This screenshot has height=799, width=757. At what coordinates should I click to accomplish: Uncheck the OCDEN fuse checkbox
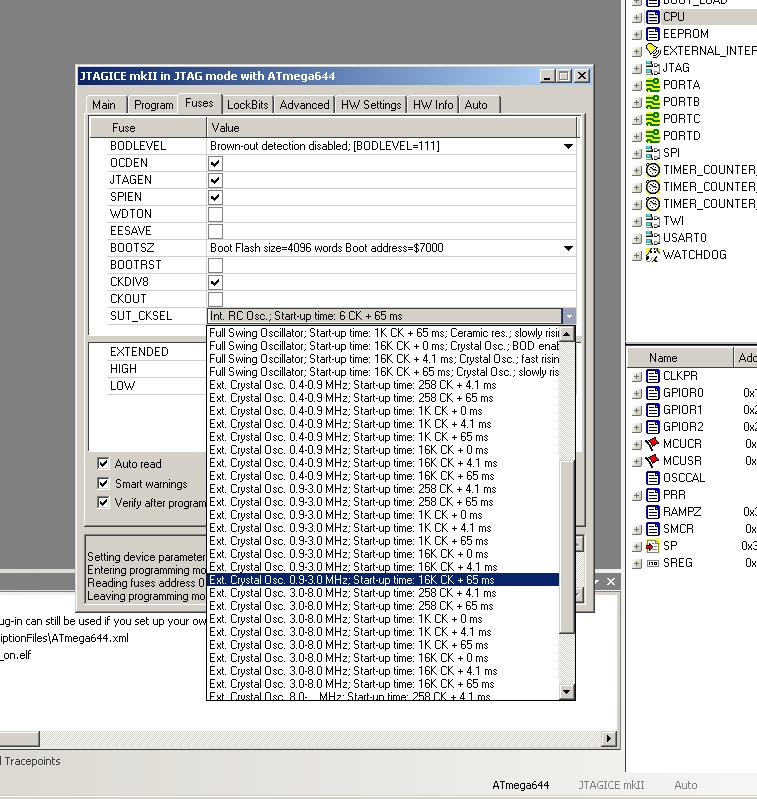[x=215, y=164]
